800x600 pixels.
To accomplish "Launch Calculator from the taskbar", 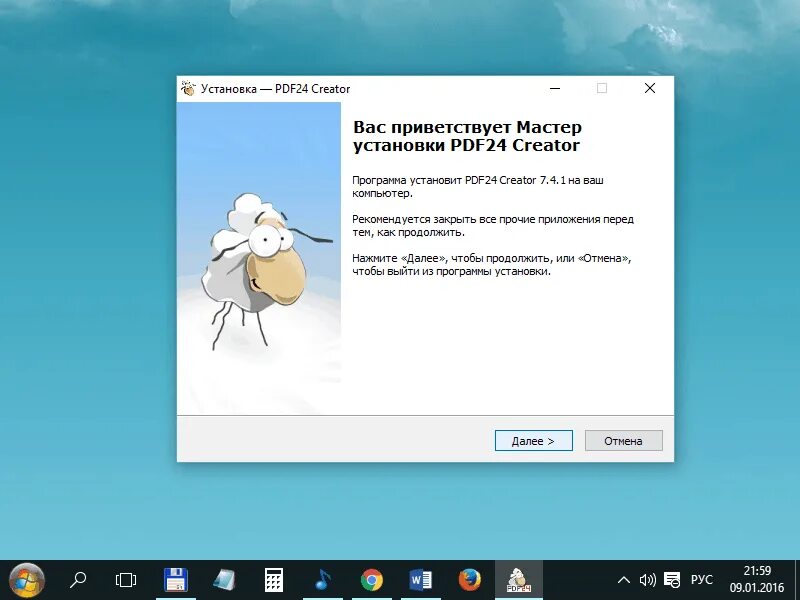I will [x=273, y=580].
